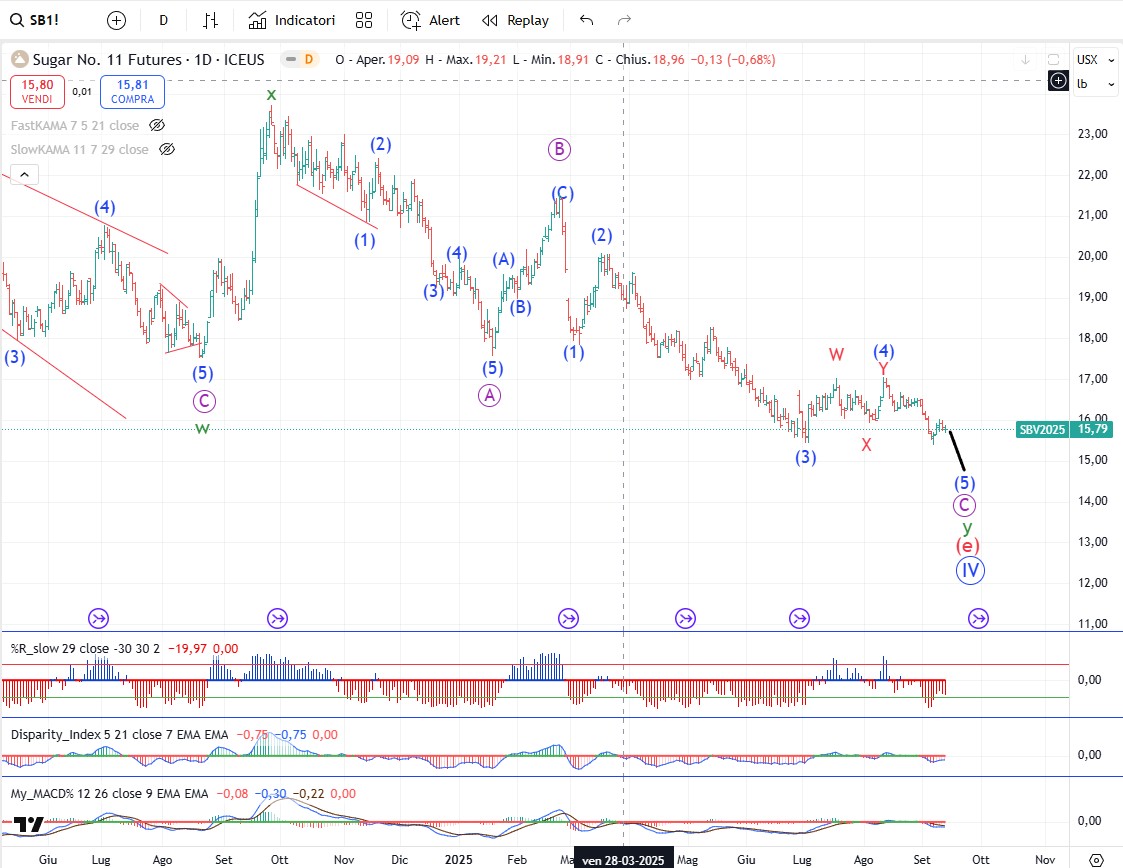Open the Alert creation menu

[430, 20]
